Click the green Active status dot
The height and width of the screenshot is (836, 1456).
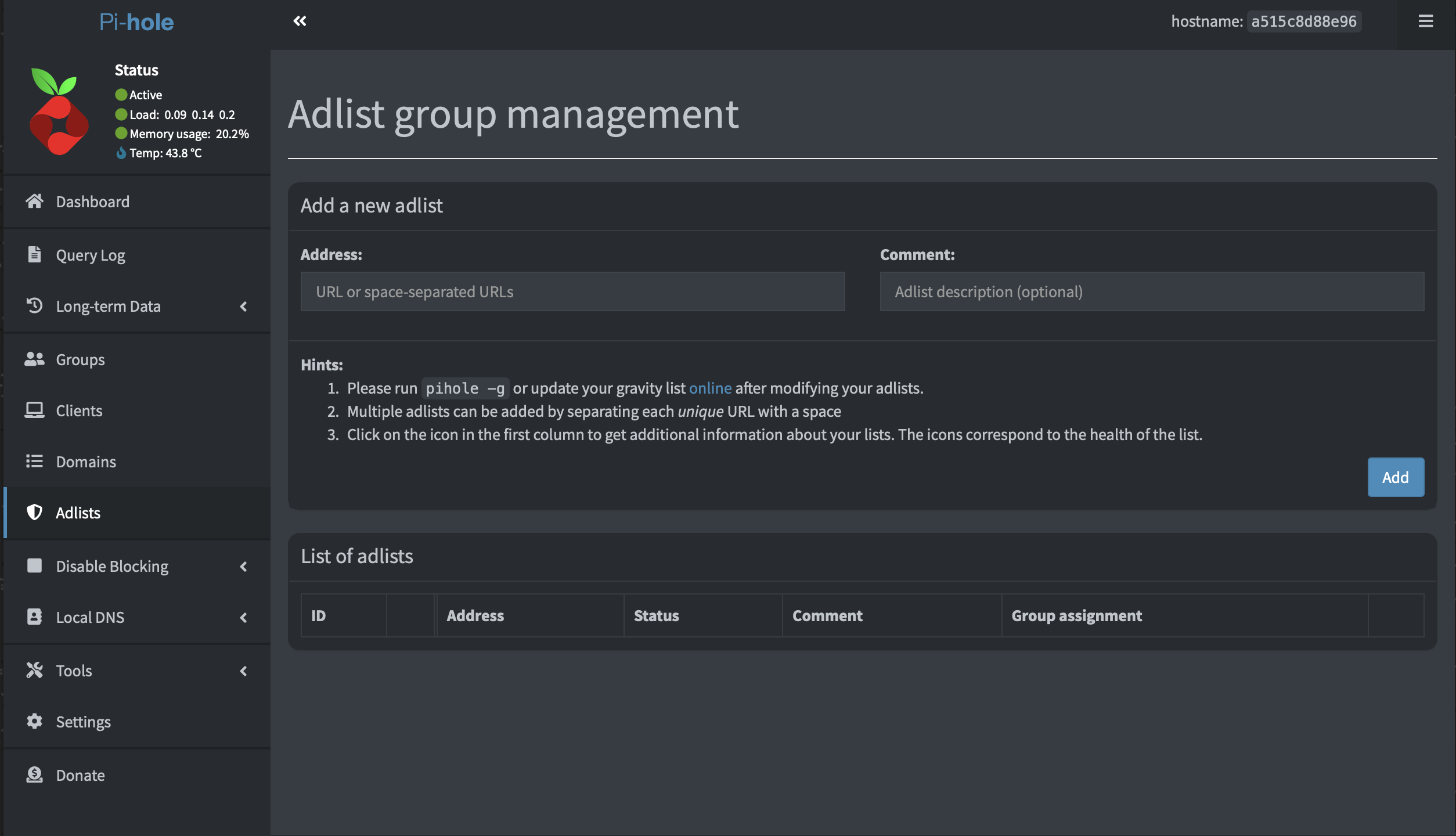pos(121,95)
